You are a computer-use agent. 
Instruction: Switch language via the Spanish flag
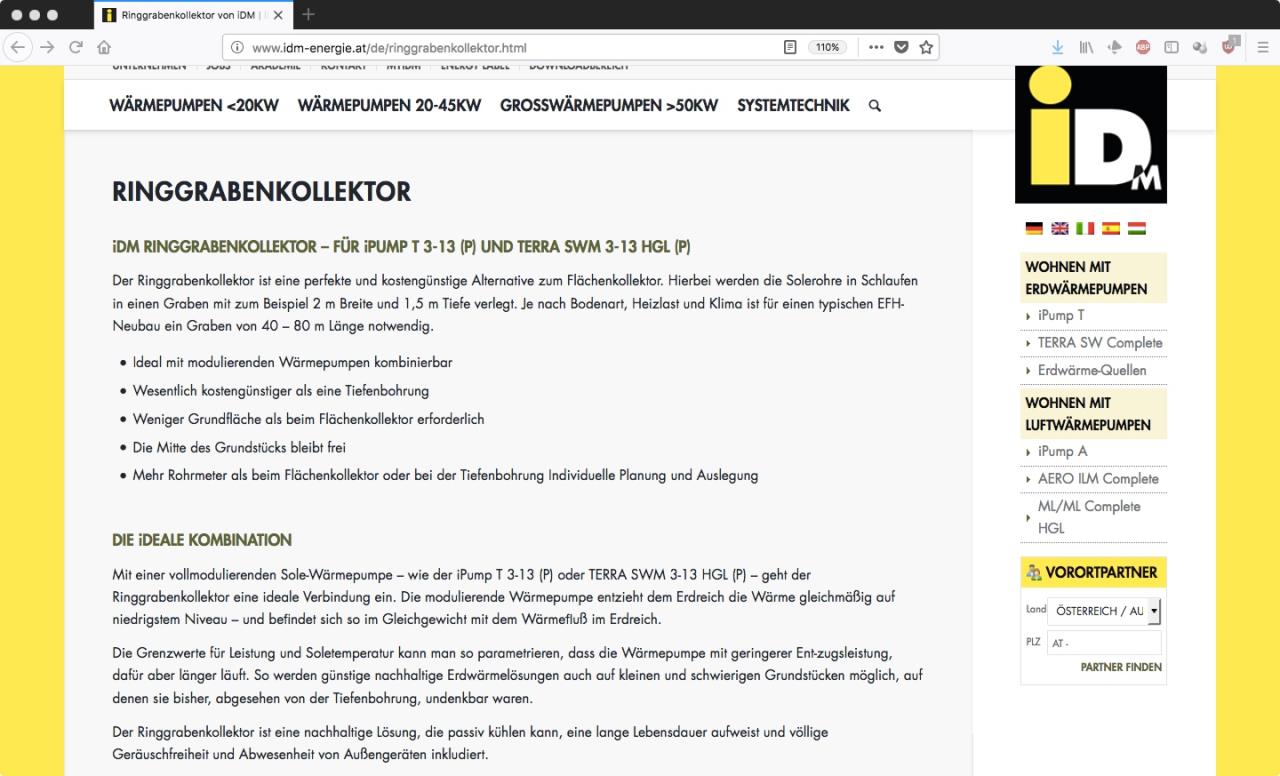1111,228
